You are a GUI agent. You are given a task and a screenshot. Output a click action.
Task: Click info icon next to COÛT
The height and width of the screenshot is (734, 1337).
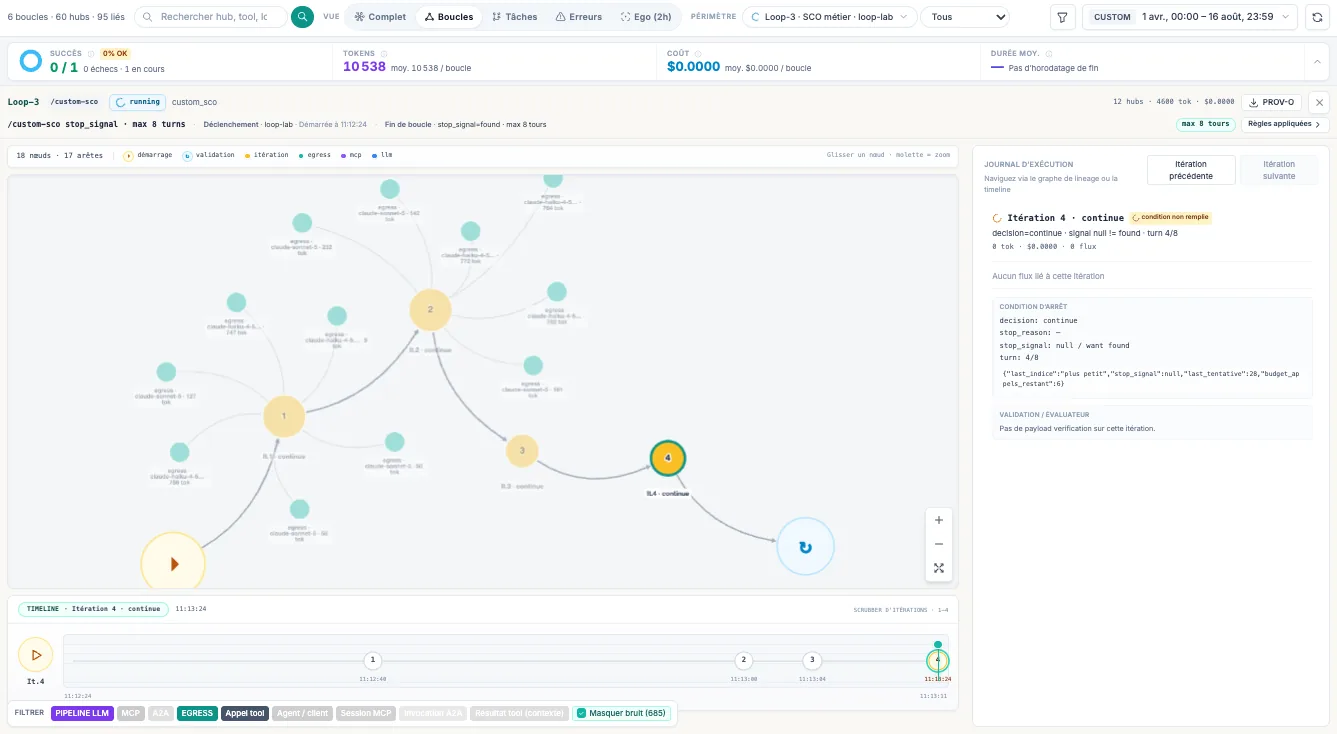tap(698, 53)
